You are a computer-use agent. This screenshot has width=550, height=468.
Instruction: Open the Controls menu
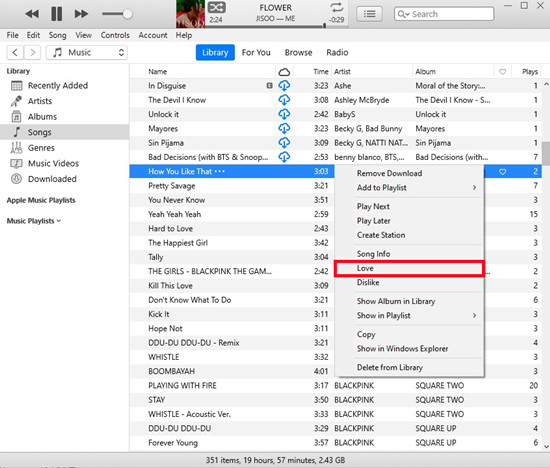point(115,35)
